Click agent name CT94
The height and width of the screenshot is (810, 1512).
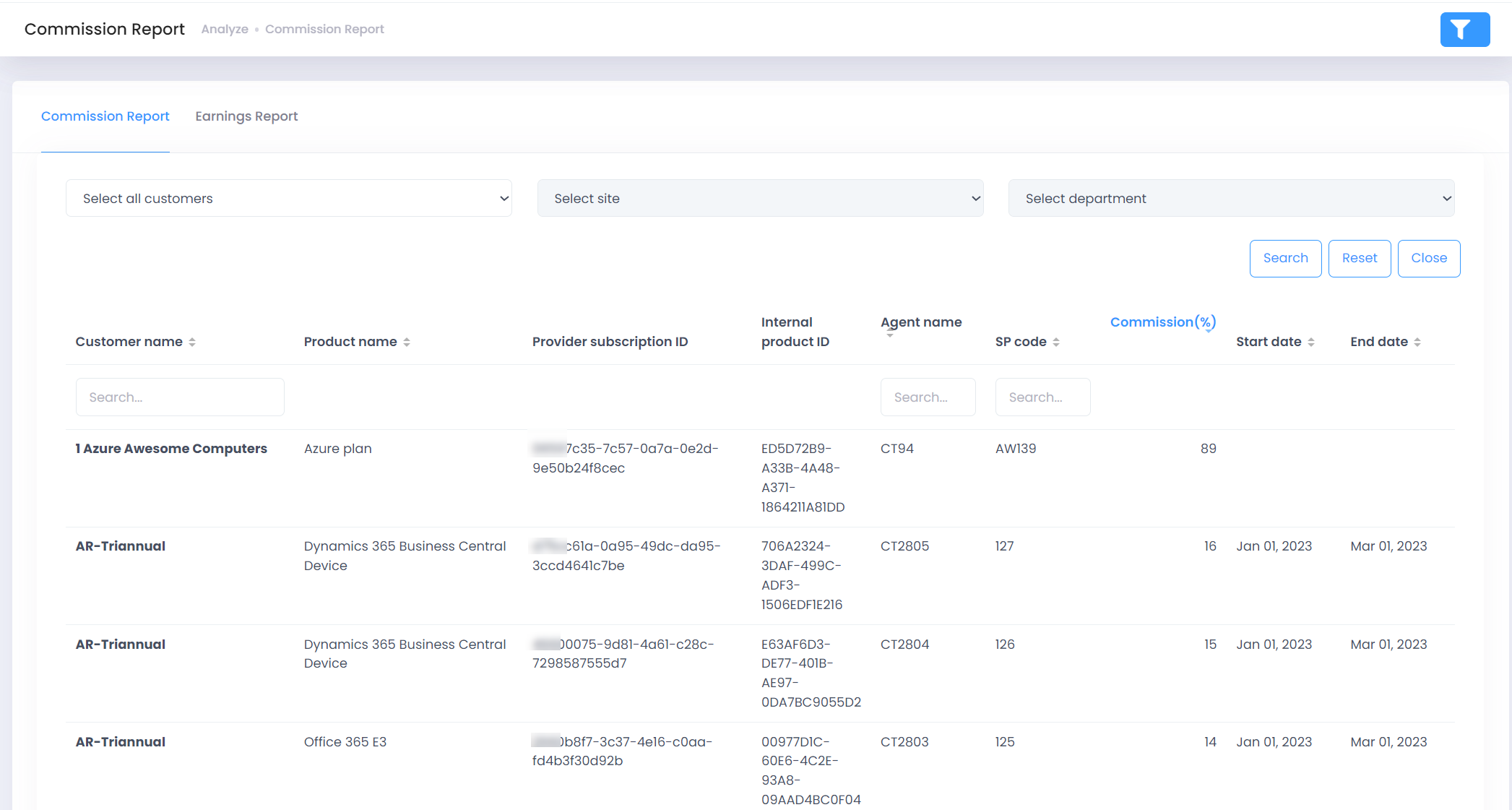click(897, 449)
